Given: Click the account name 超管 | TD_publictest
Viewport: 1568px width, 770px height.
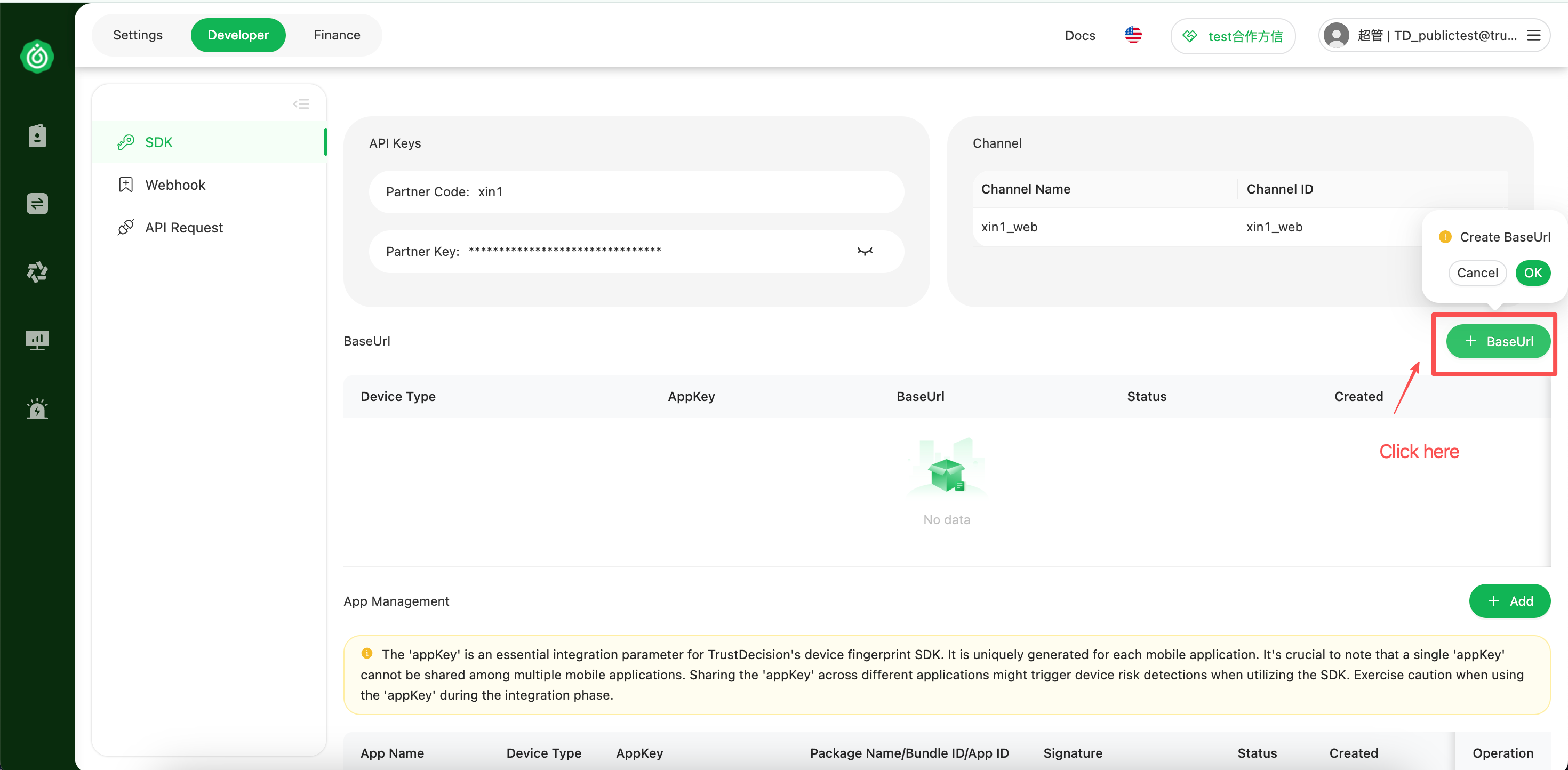Looking at the screenshot, I should click(1436, 35).
